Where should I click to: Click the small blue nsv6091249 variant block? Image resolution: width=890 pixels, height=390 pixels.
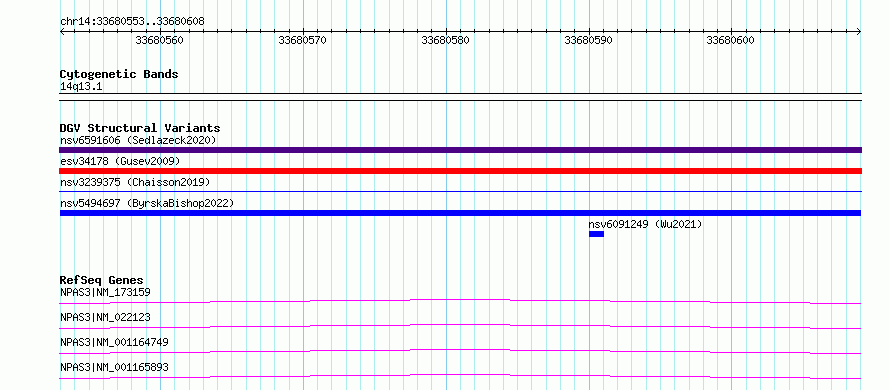(x=596, y=234)
